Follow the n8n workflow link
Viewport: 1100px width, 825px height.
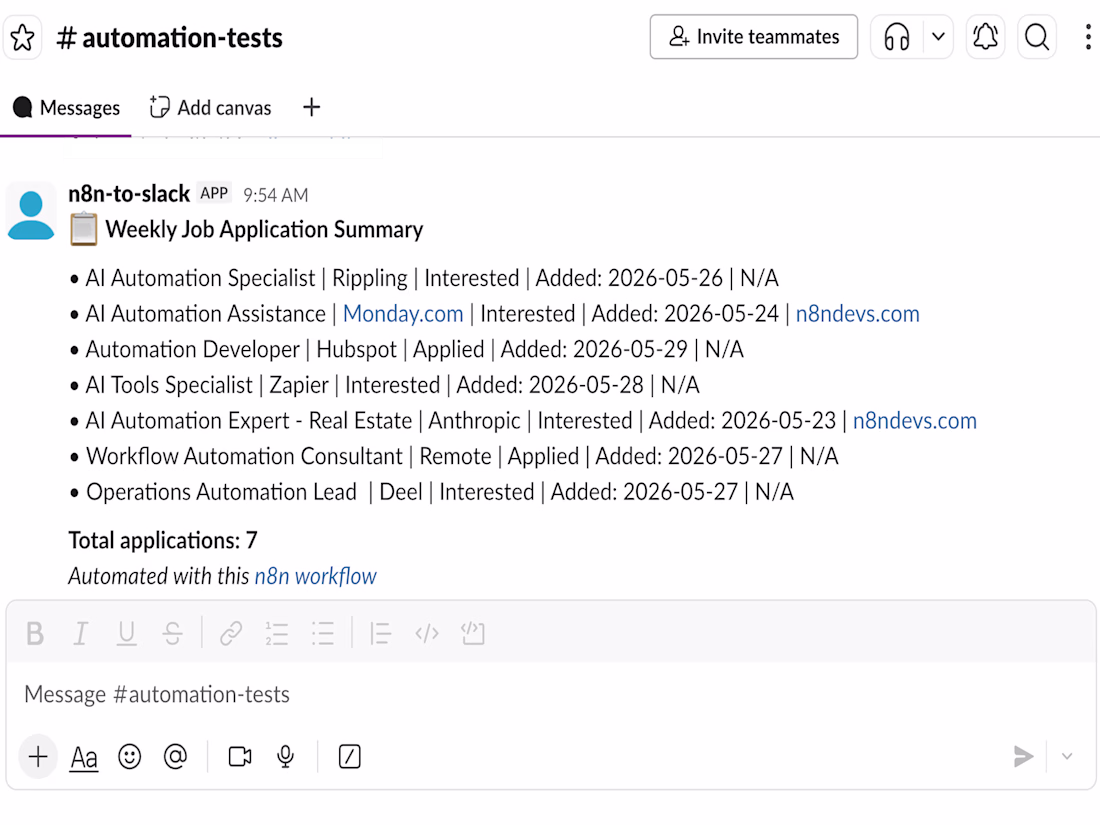[x=316, y=576]
